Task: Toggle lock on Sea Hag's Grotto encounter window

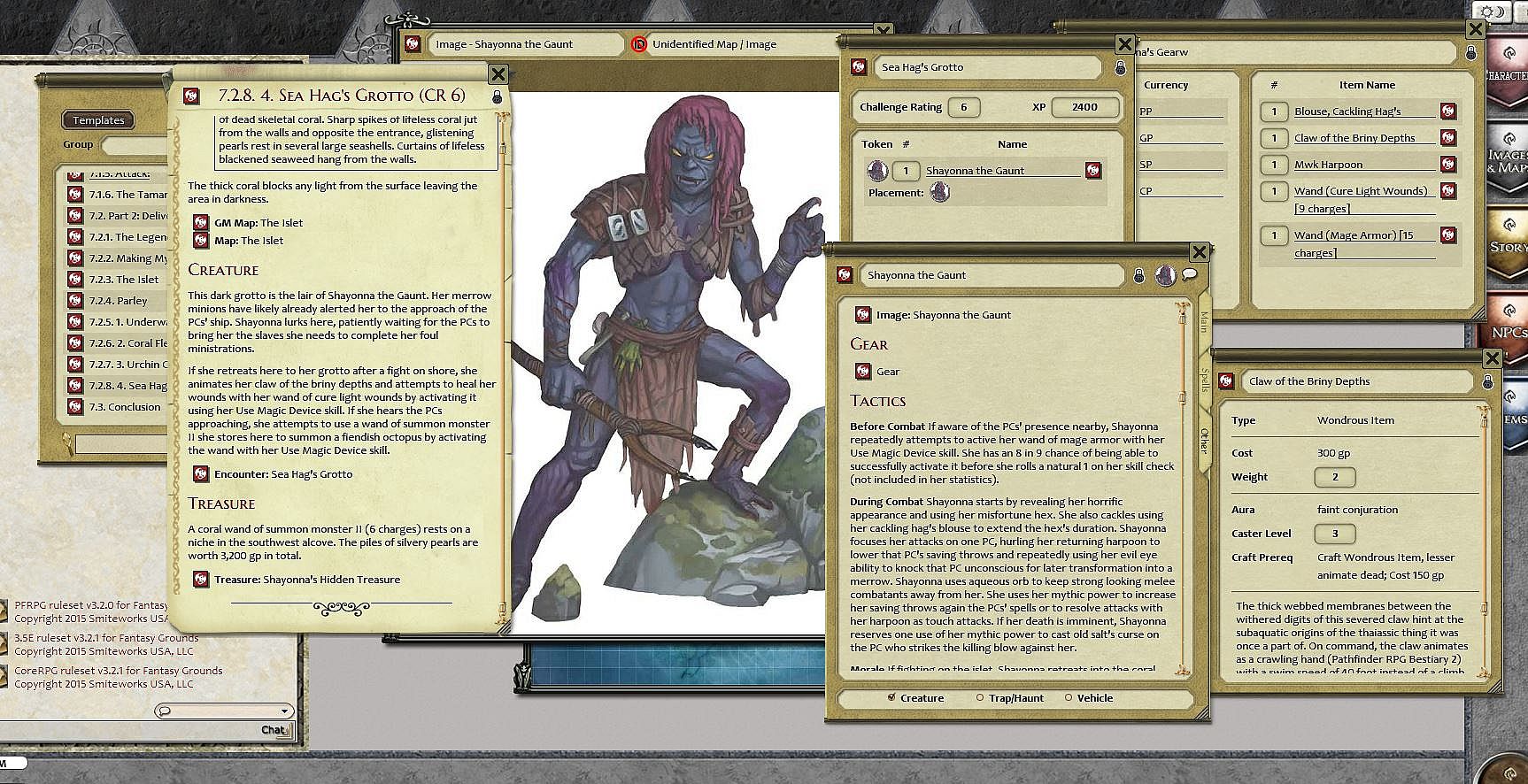Action: pos(1120,67)
